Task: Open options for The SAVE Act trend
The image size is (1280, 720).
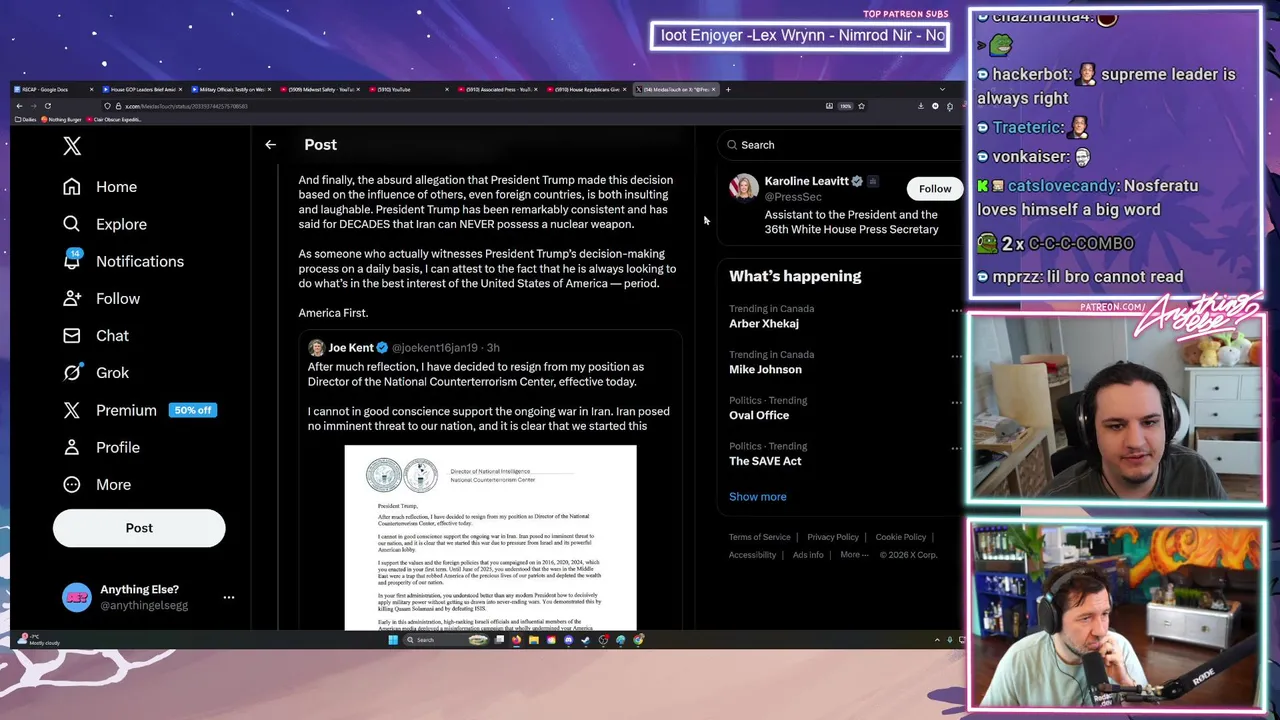Action: (x=956, y=448)
